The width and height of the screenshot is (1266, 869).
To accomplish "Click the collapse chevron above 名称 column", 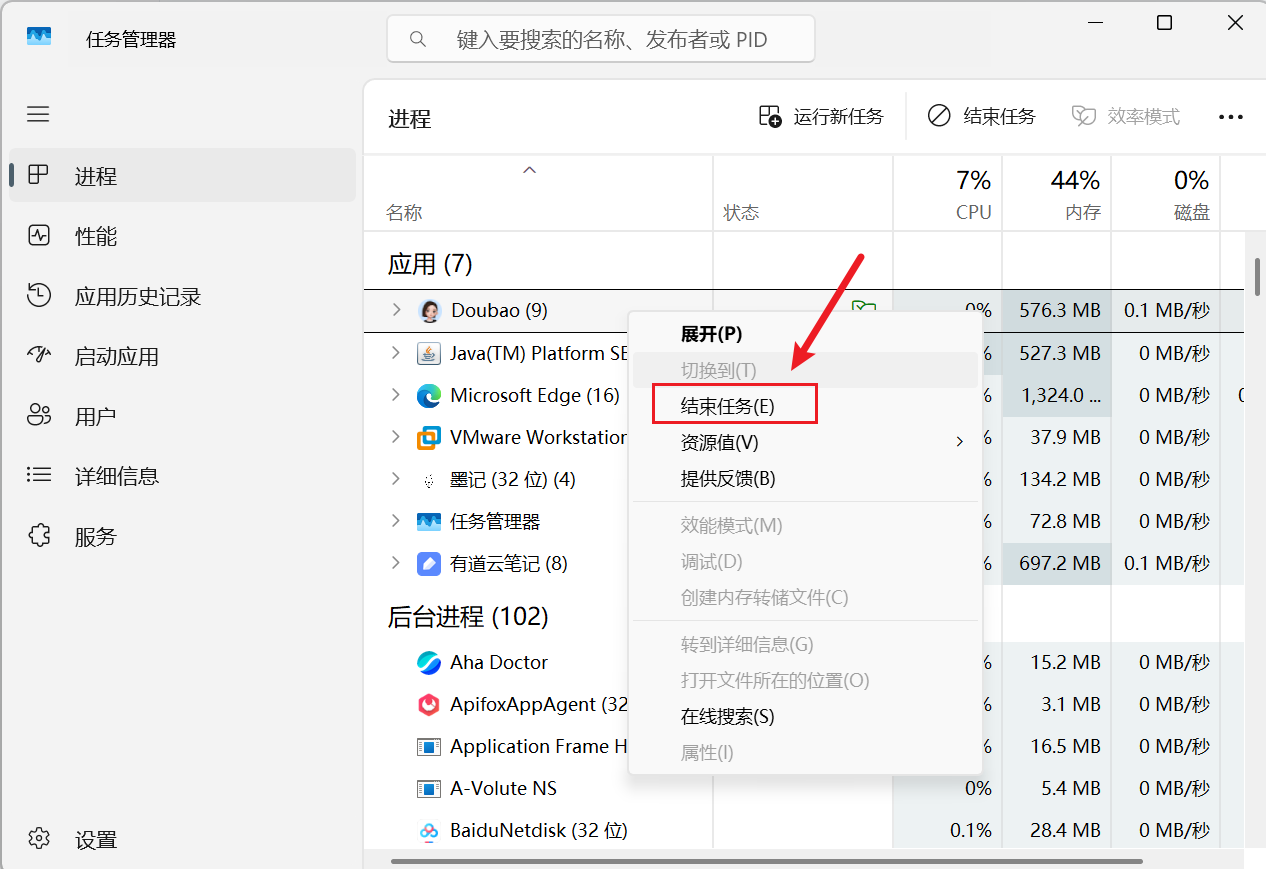I will coord(530,170).
